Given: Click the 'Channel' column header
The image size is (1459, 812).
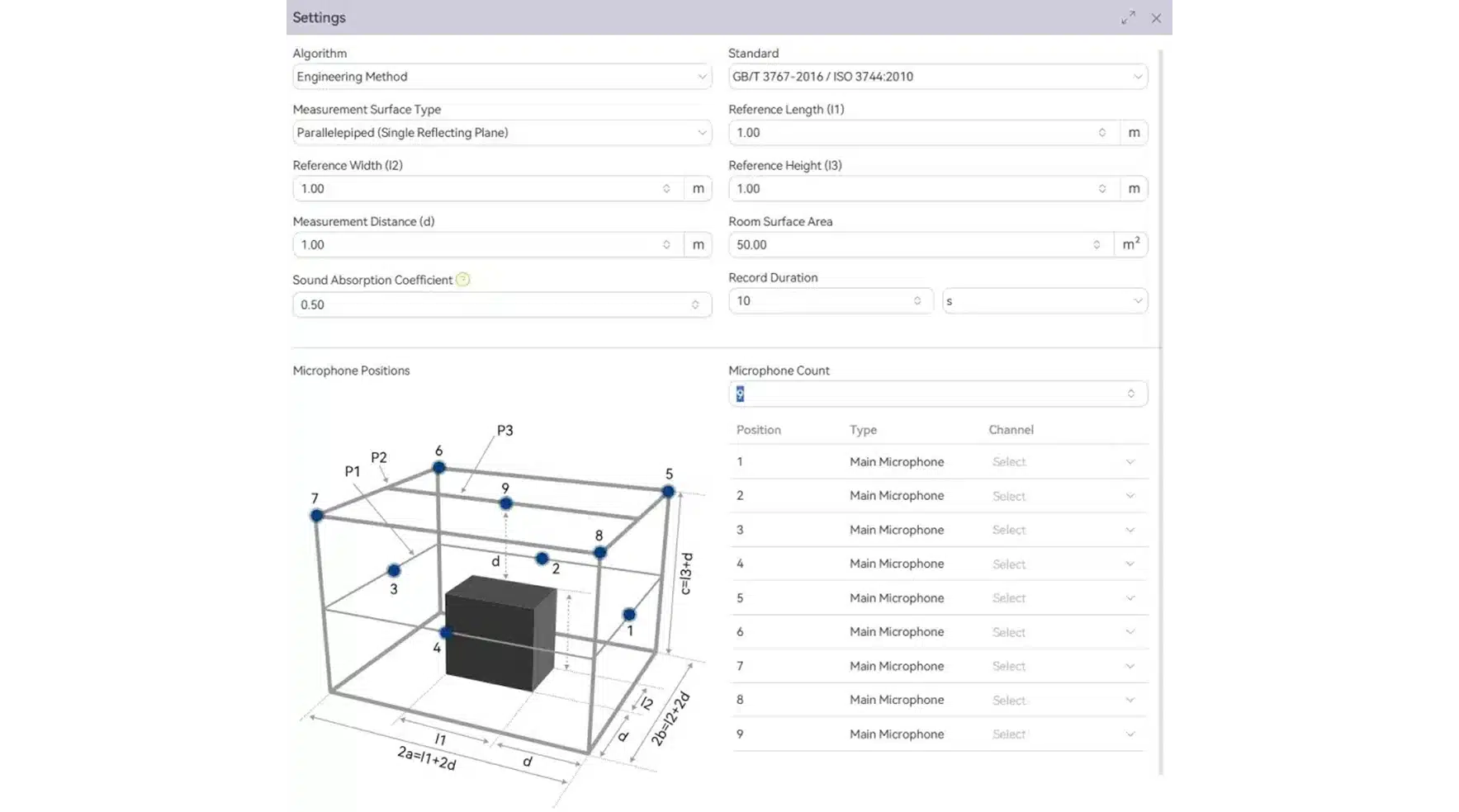Looking at the screenshot, I should coord(1011,430).
